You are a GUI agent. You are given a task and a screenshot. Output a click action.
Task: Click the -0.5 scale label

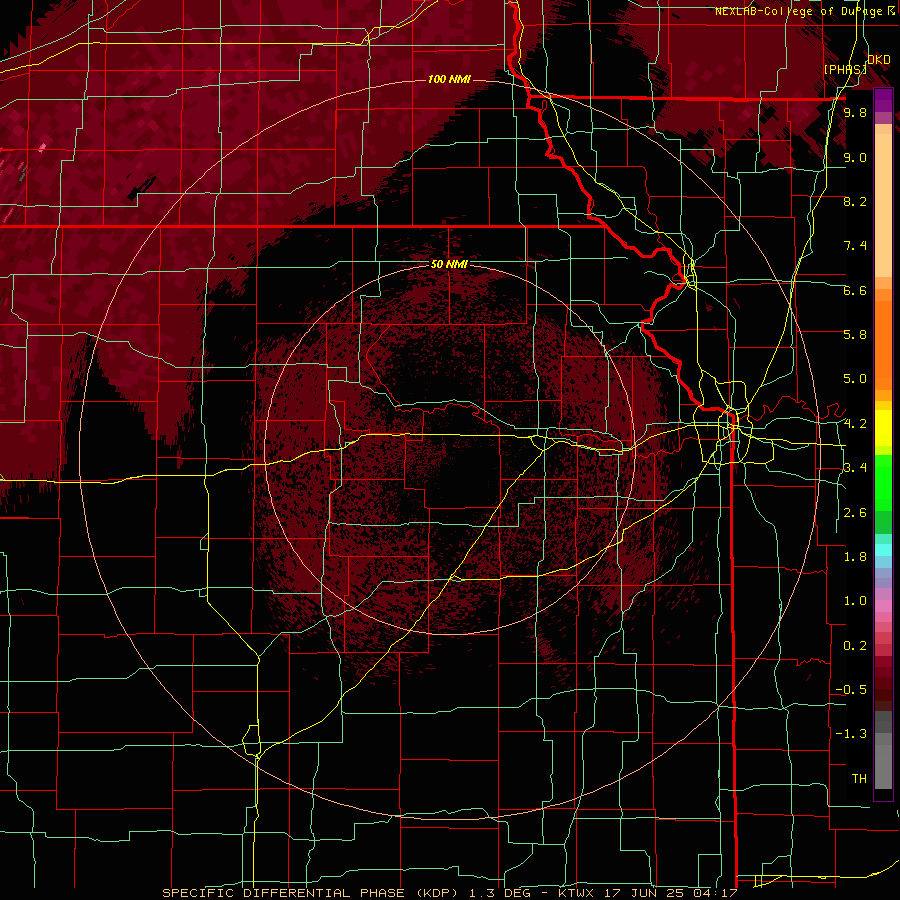point(851,690)
